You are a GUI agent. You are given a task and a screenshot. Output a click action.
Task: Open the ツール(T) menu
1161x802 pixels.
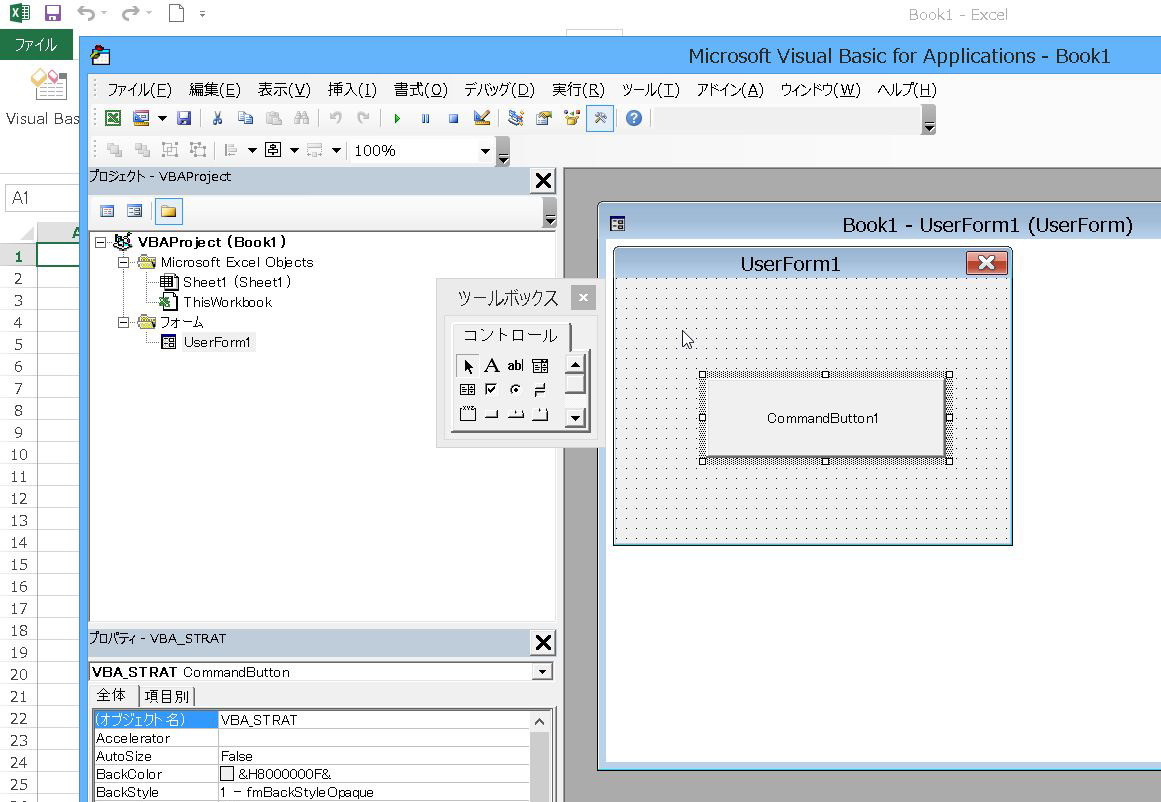[x=650, y=90]
